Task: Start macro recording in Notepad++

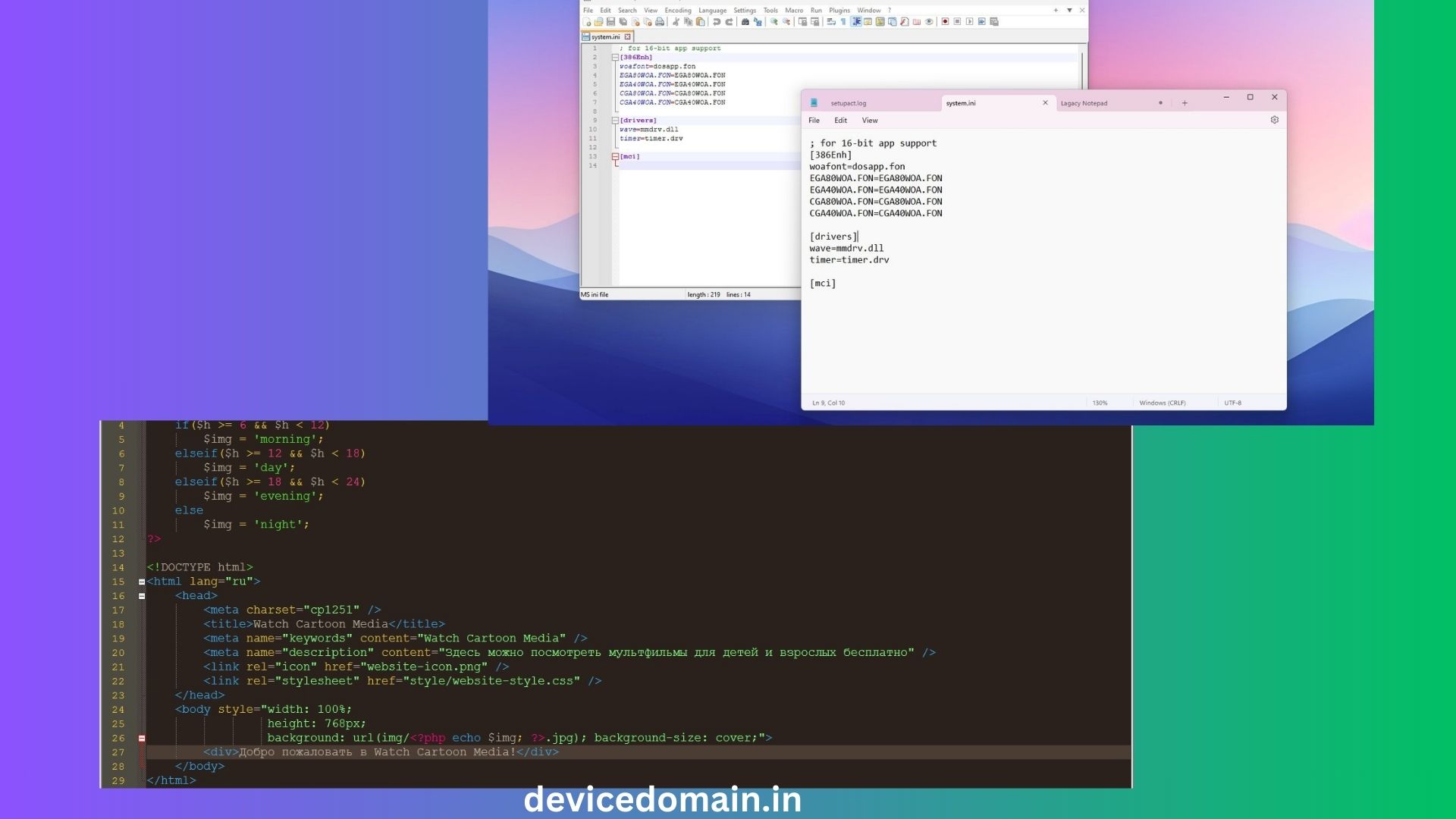Action: (944, 21)
